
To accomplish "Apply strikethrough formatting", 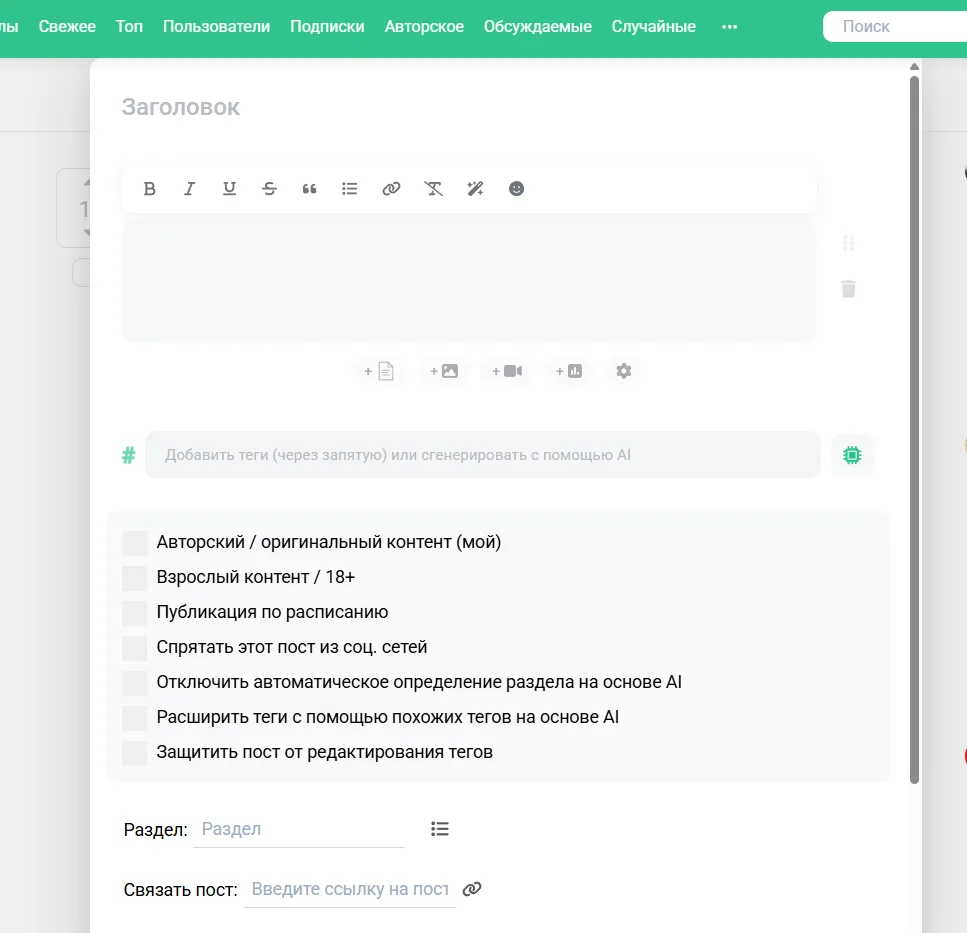I will (x=270, y=189).
